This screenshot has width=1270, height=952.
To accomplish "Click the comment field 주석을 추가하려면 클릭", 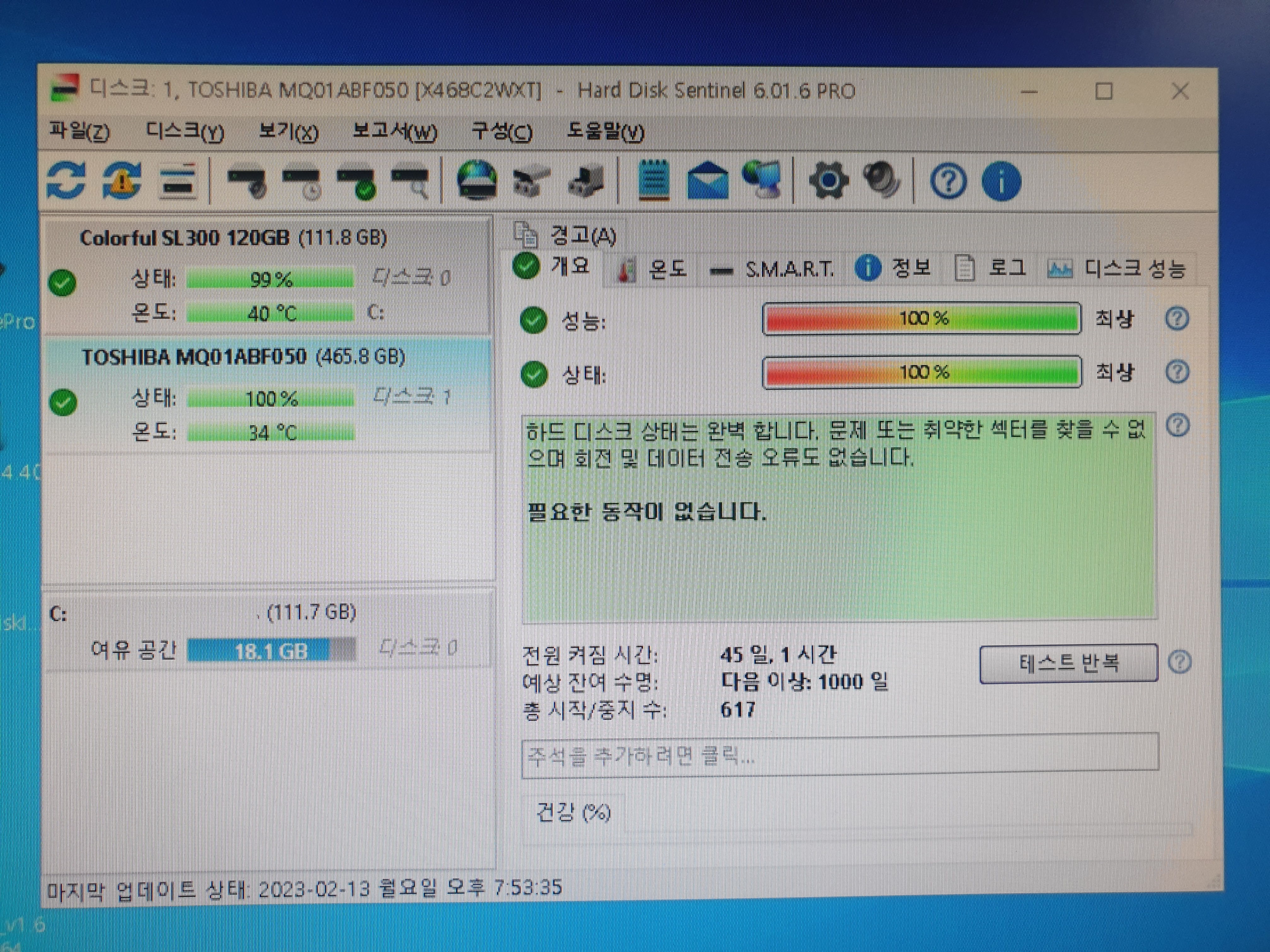I will click(840, 755).
